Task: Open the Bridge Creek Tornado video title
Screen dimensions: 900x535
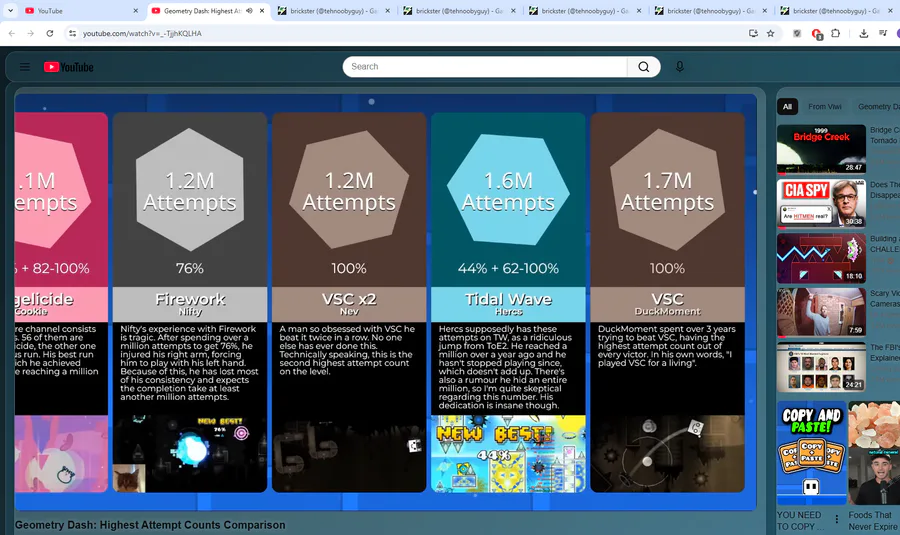Action: (885, 135)
